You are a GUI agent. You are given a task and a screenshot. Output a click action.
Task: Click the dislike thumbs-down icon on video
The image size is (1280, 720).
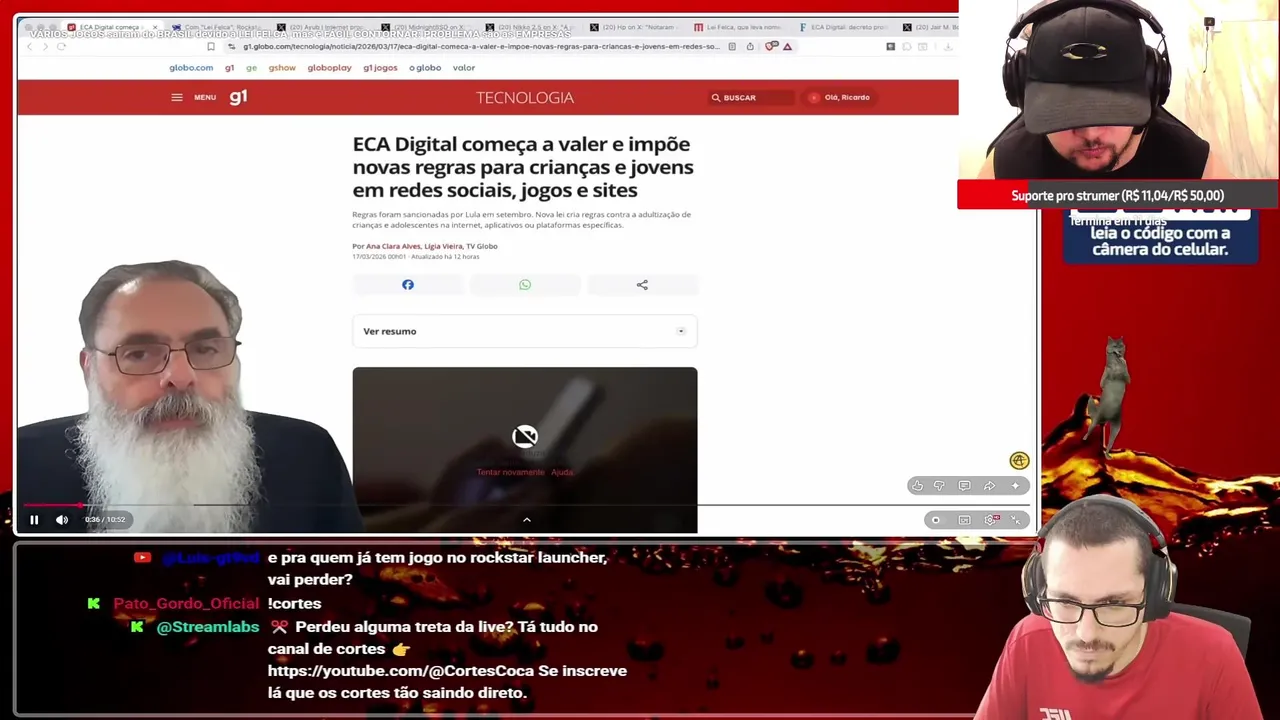coord(940,486)
